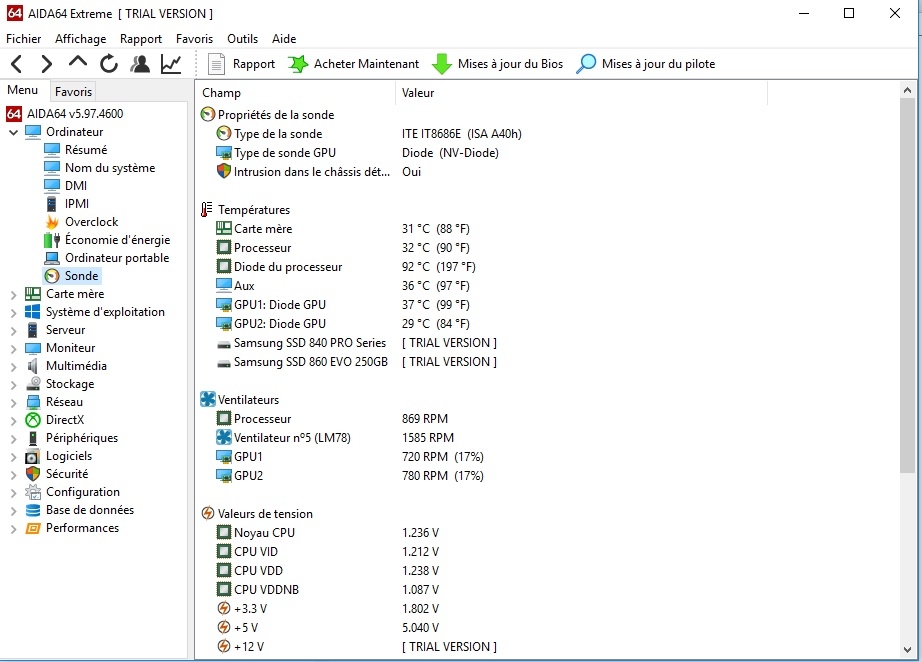Expand the Carte mère tree node
This screenshot has height=662, width=922.
tap(13, 294)
